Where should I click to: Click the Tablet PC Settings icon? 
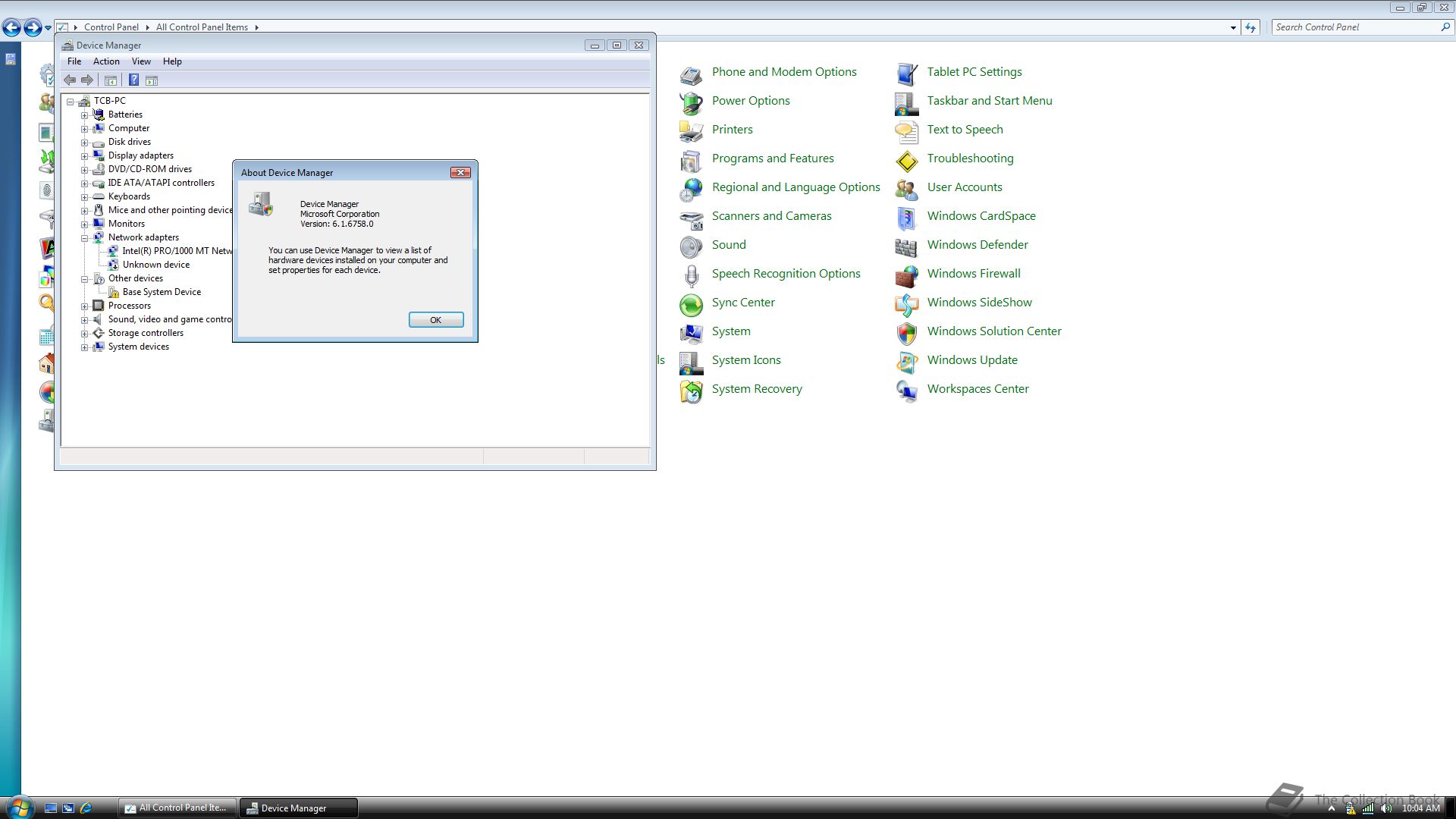tap(906, 74)
